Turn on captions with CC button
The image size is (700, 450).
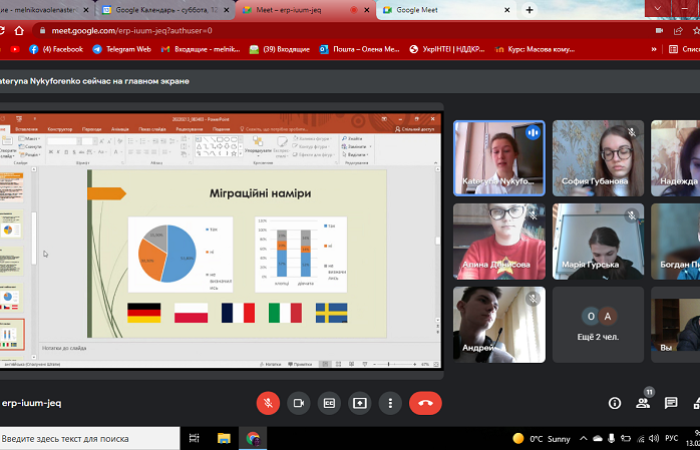[329, 402]
